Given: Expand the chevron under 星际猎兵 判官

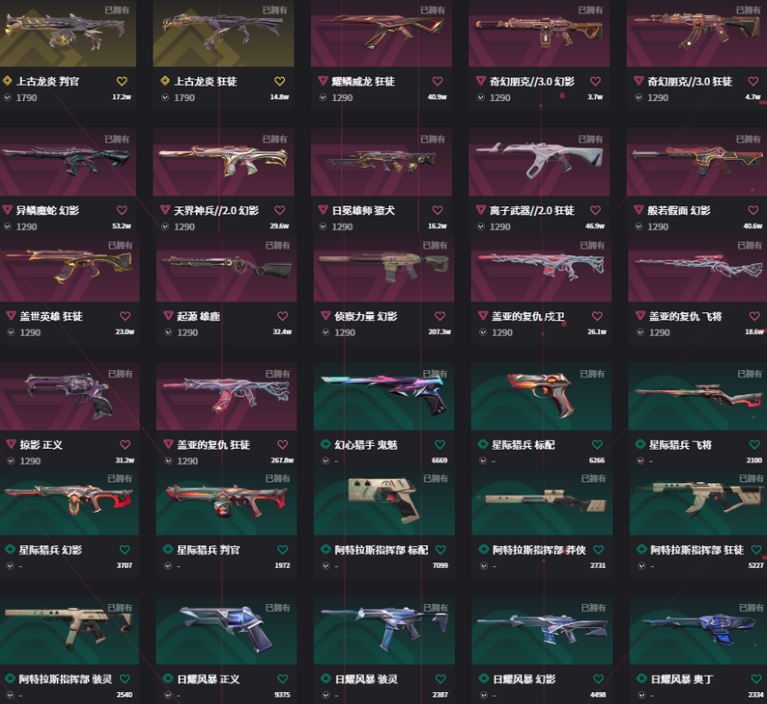Looking at the screenshot, I should pos(168,566).
